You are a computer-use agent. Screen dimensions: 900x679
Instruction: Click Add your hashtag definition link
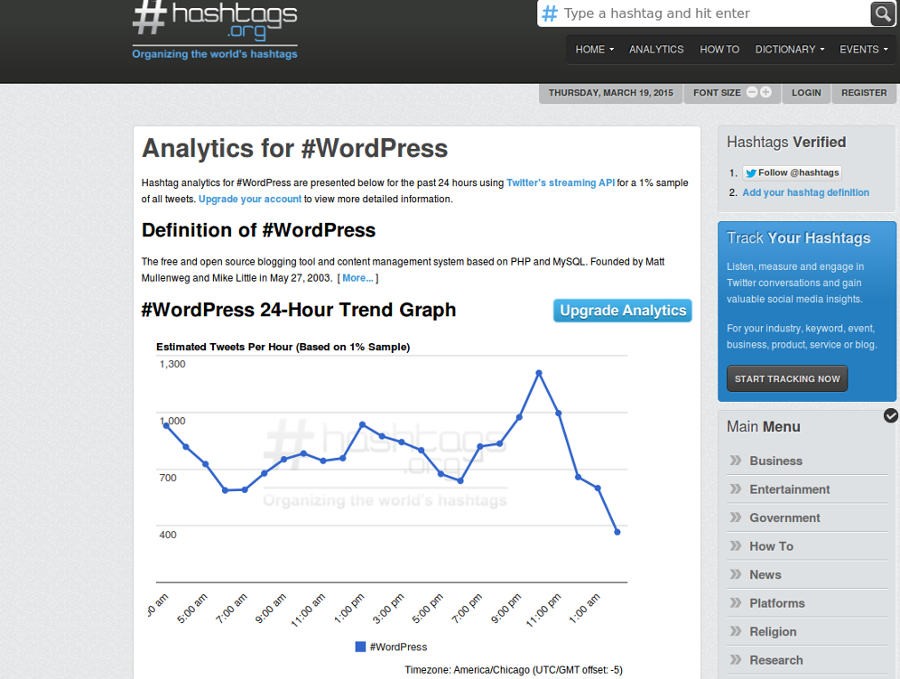(806, 192)
